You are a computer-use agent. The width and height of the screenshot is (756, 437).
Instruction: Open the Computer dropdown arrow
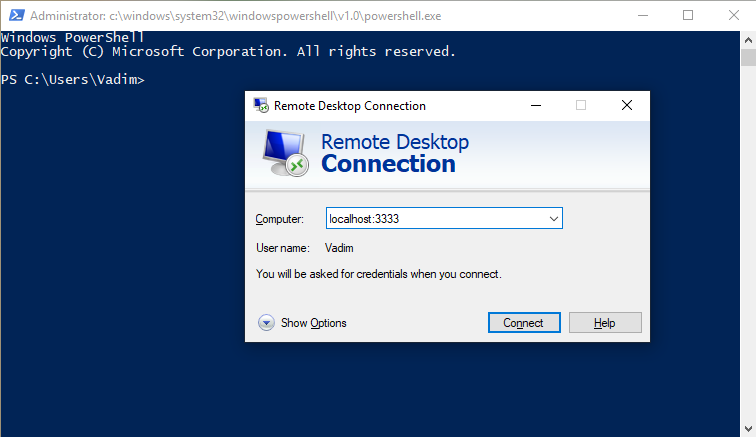(554, 218)
